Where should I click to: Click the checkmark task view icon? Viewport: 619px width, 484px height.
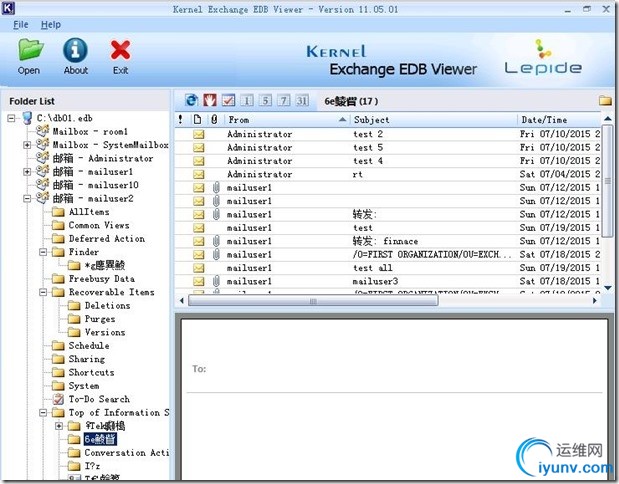coord(228,100)
